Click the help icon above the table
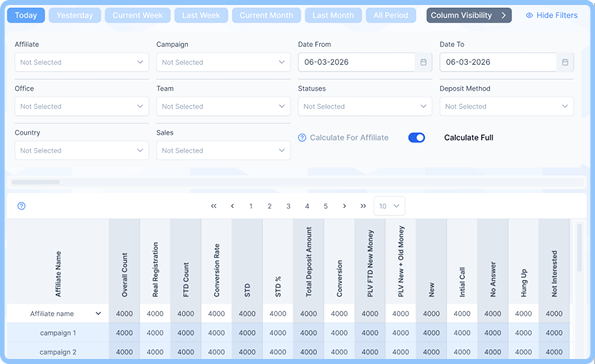 pos(22,206)
